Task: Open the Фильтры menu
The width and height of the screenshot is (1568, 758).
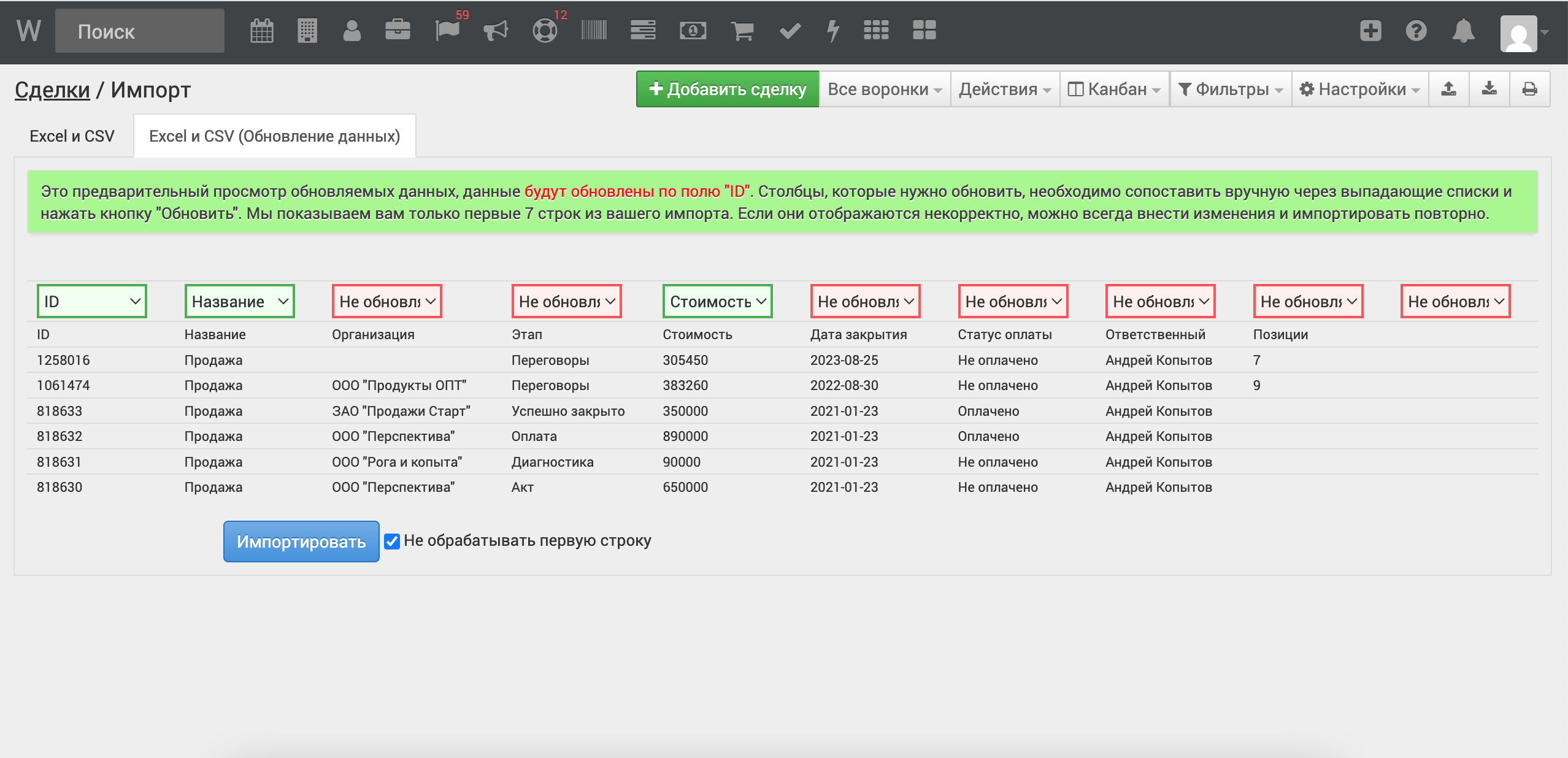Action: tap(1230, 90)
